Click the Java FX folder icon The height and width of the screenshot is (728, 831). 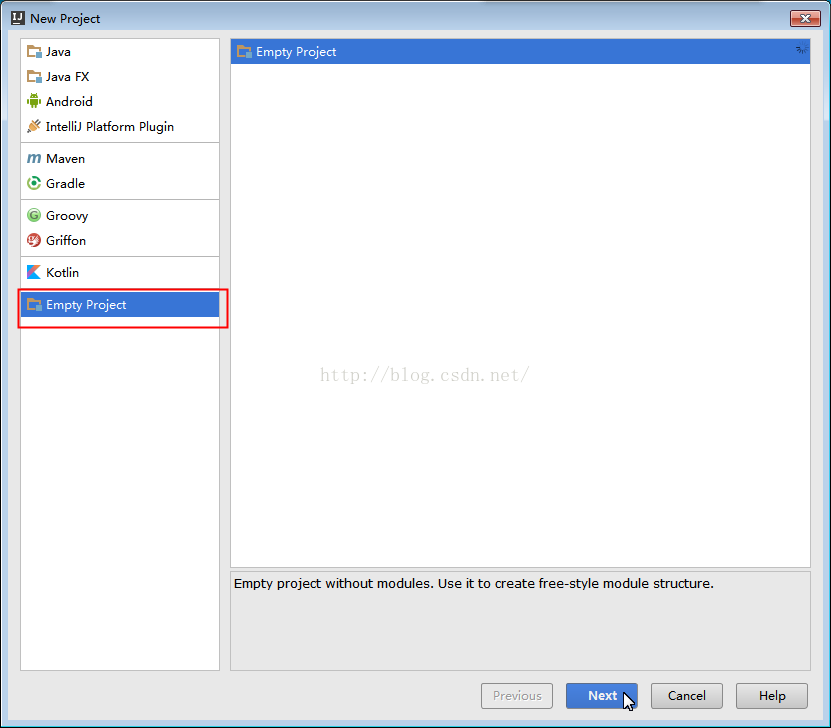[x=34, y=76]
